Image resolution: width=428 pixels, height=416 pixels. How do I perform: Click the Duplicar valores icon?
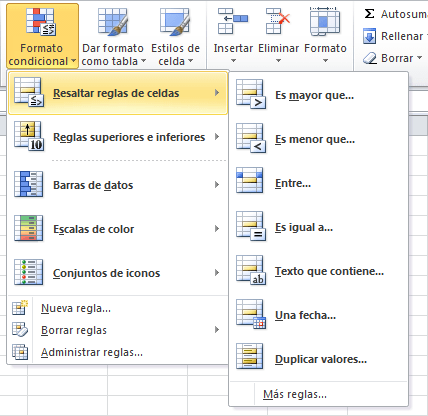pos(250,356)
